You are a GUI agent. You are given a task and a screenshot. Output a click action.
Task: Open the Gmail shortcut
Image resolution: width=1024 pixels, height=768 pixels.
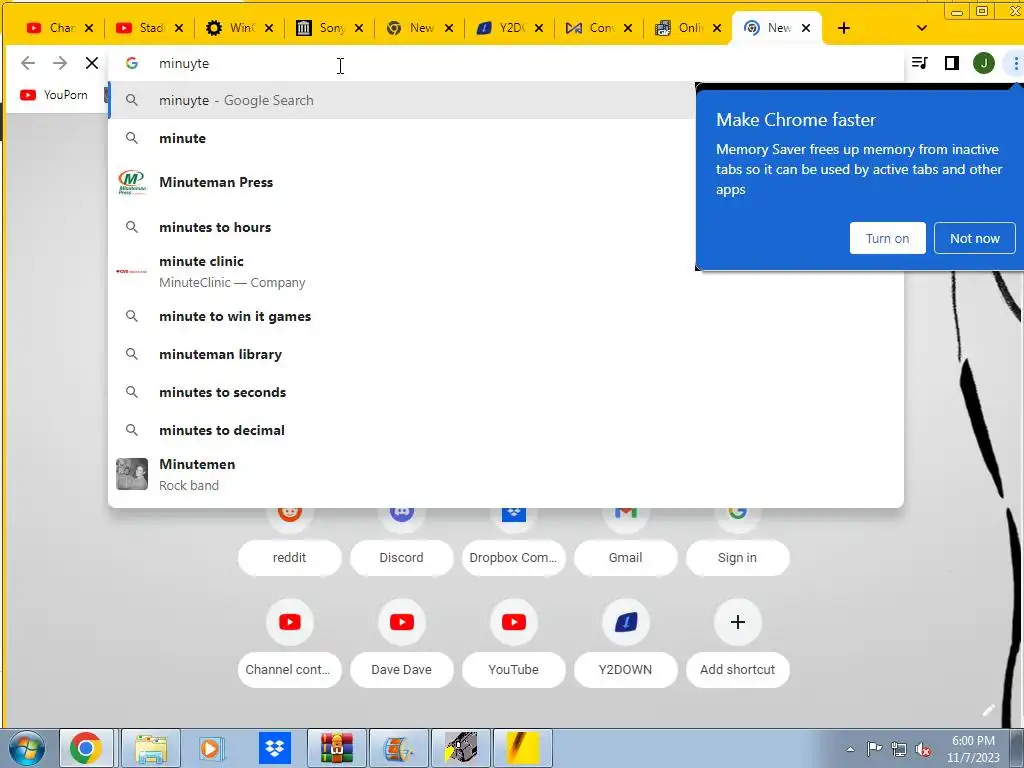point(626,557)
